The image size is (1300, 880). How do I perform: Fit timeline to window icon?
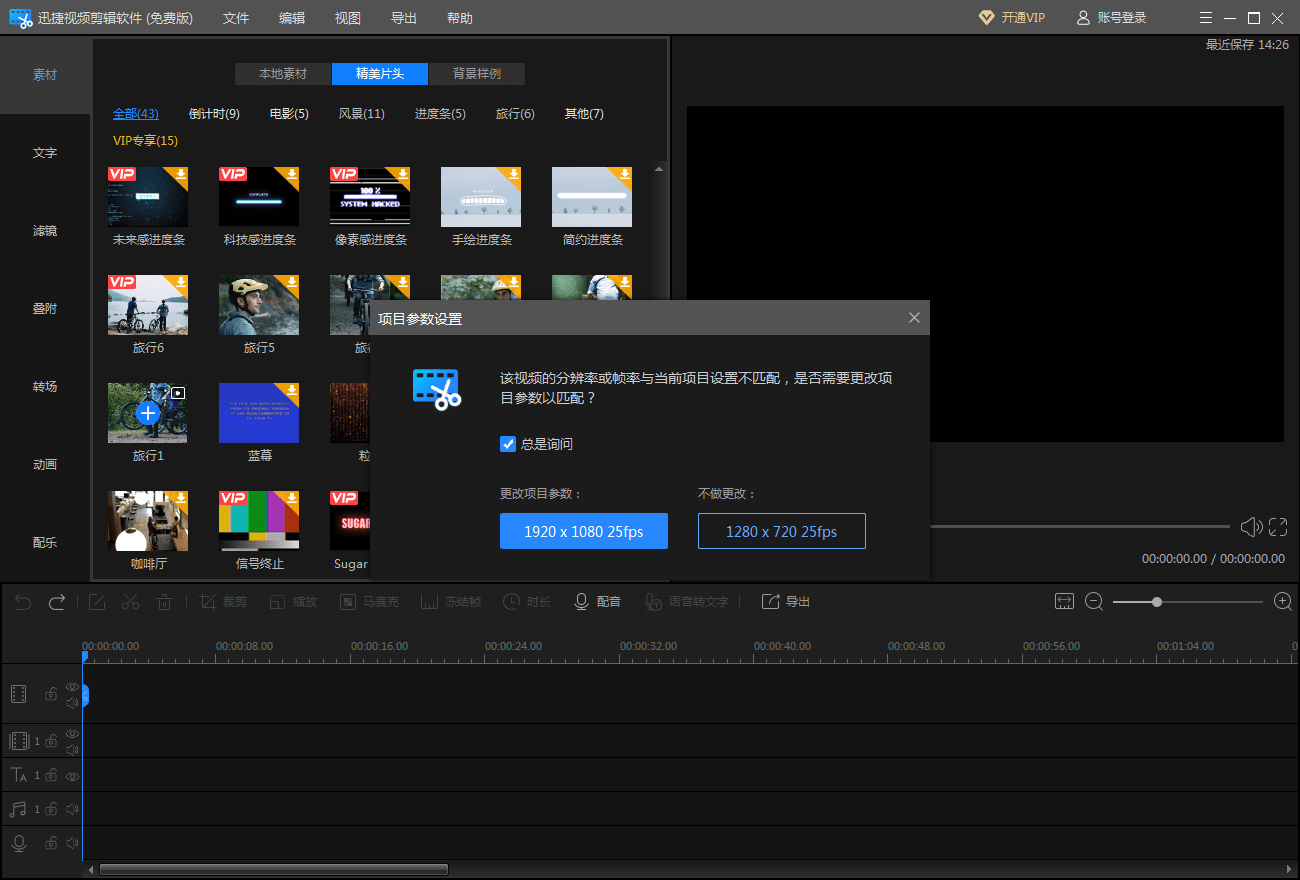point(1064,601)
